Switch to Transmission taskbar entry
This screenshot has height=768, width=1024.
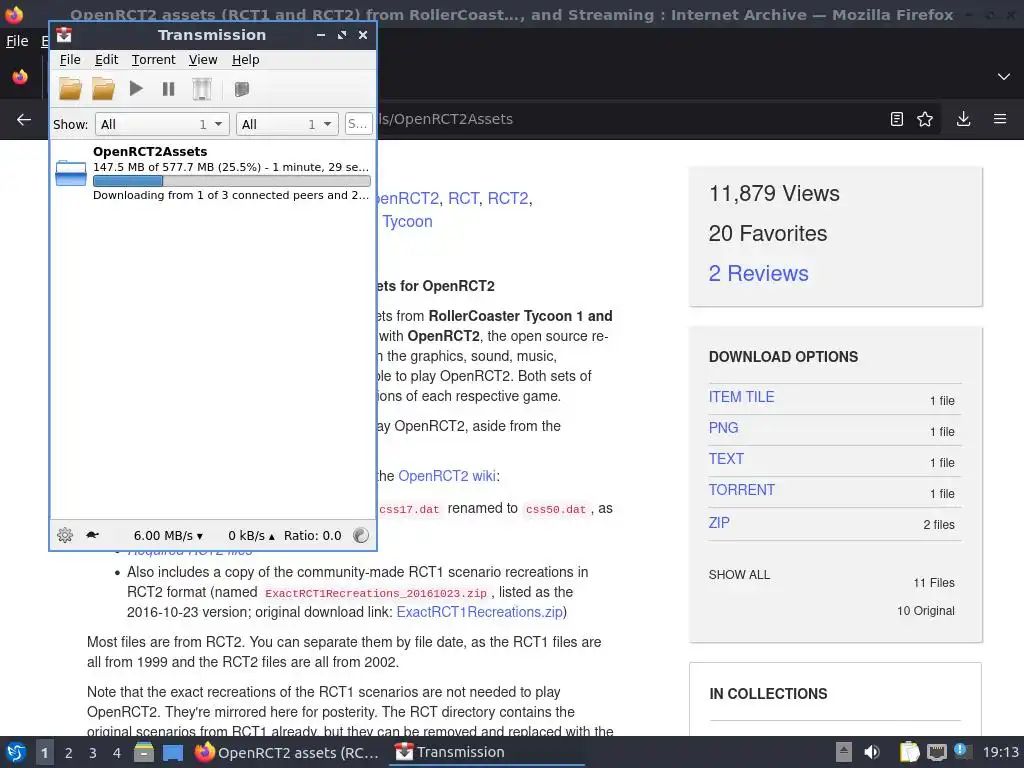click(x=487, y=752)
